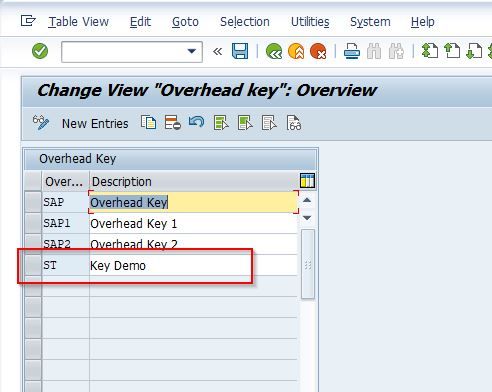Open the menu document icon left of Table View
The image size is (492, 392).
28,21
